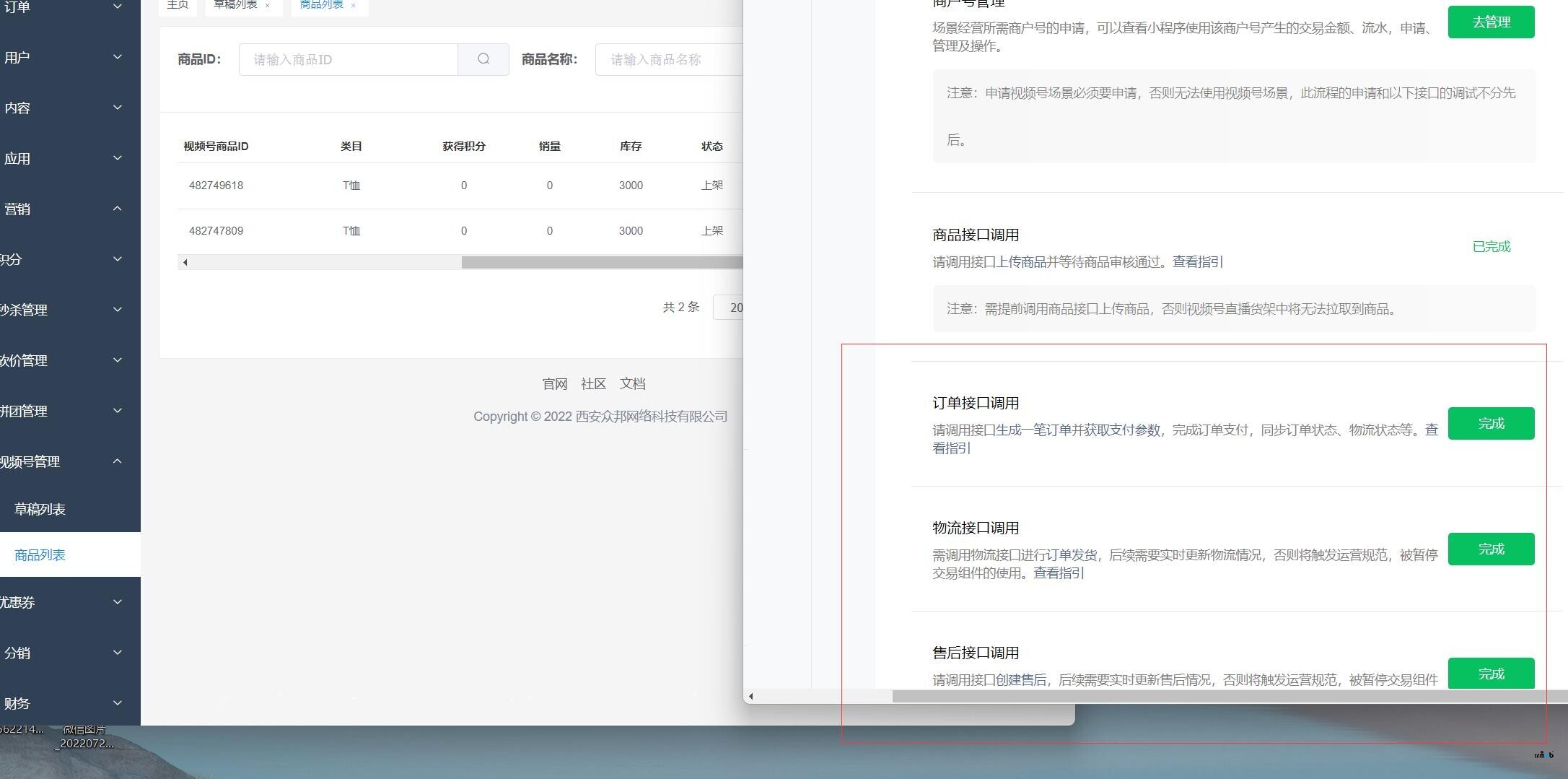Viewport: 1568px width, 779px height.
Task: Close the 草稿列表 tab
Action: (x=268, y=5)
